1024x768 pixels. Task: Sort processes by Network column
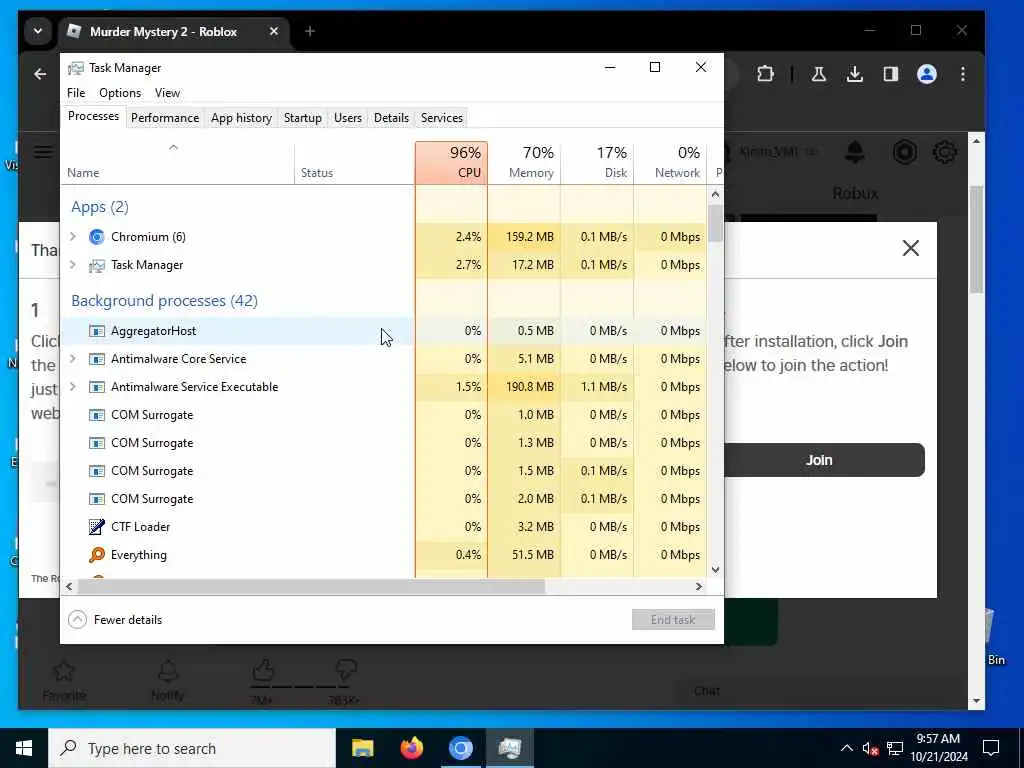click(670, 163)
